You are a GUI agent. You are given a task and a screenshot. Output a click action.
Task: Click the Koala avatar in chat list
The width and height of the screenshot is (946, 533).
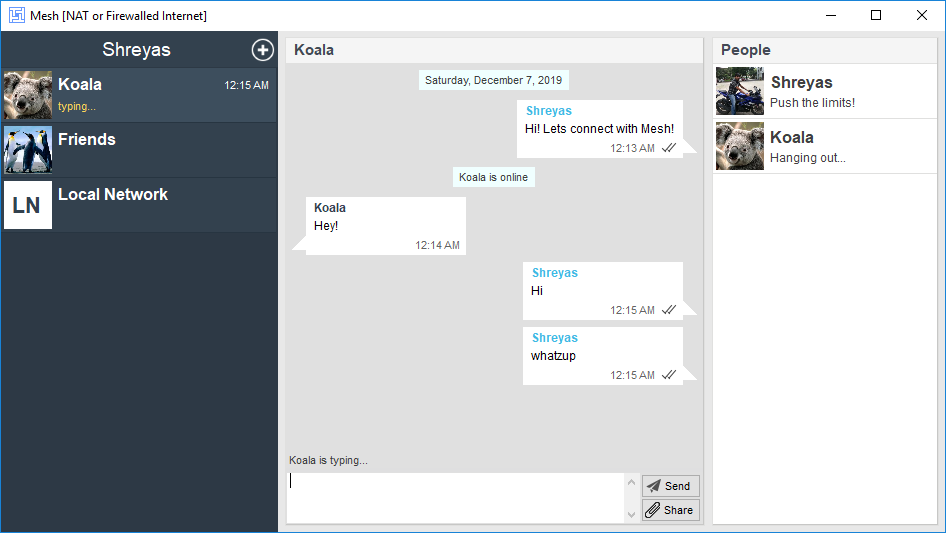click(x=28, y=95)
